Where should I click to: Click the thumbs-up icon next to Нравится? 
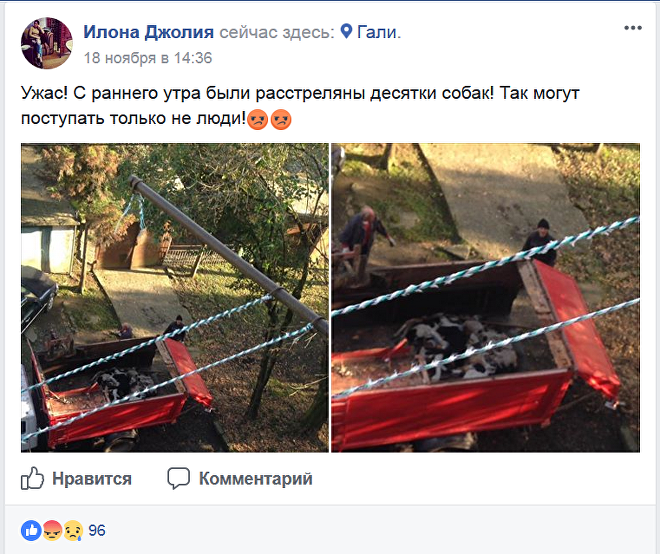[x=32, y=478]
